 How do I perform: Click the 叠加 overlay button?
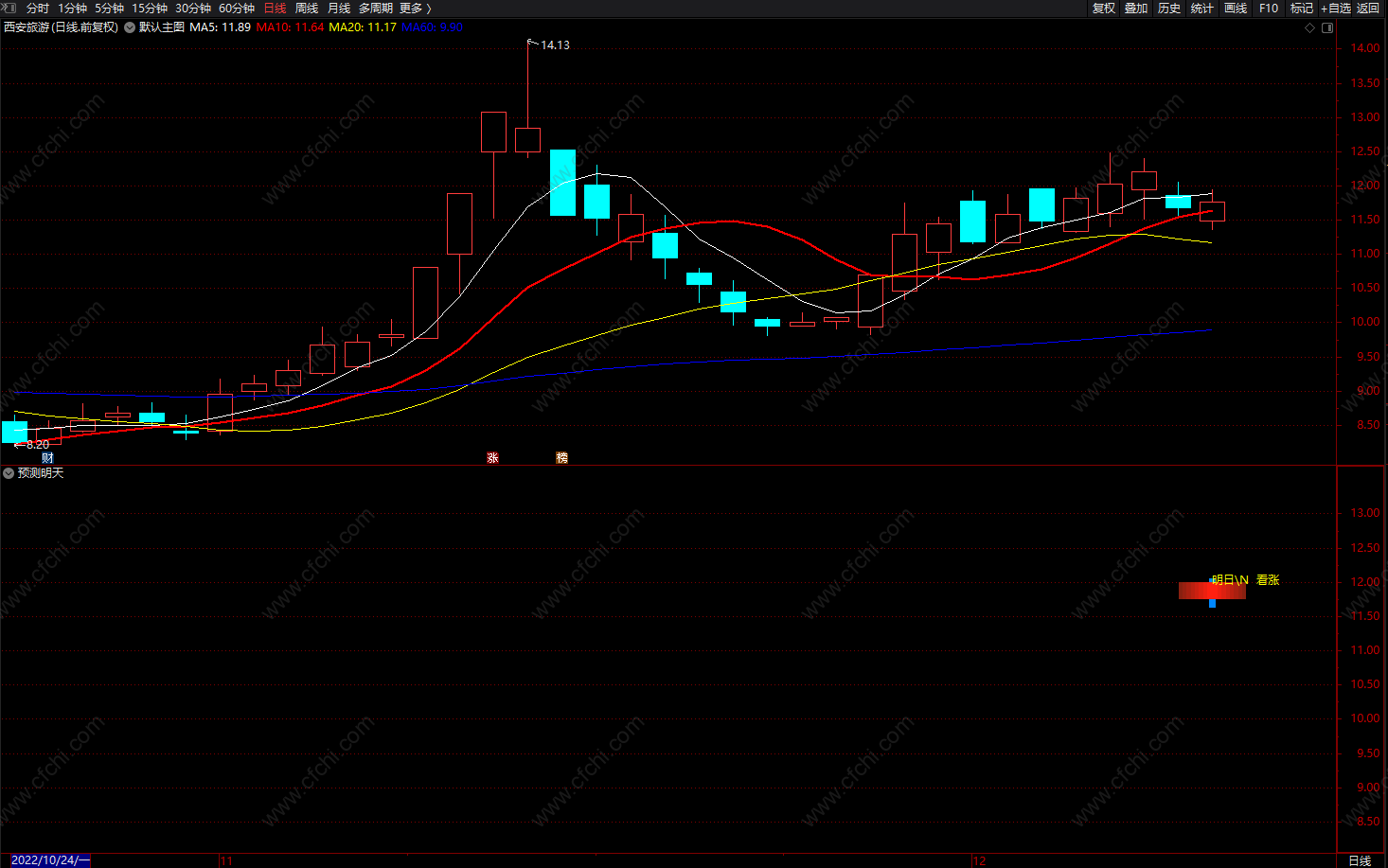[1136, 8]
